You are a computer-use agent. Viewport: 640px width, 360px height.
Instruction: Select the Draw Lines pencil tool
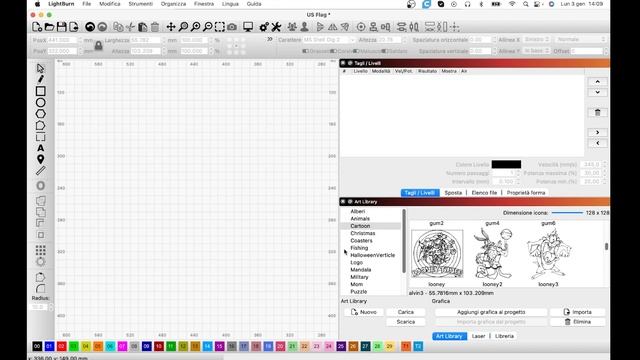40,79
